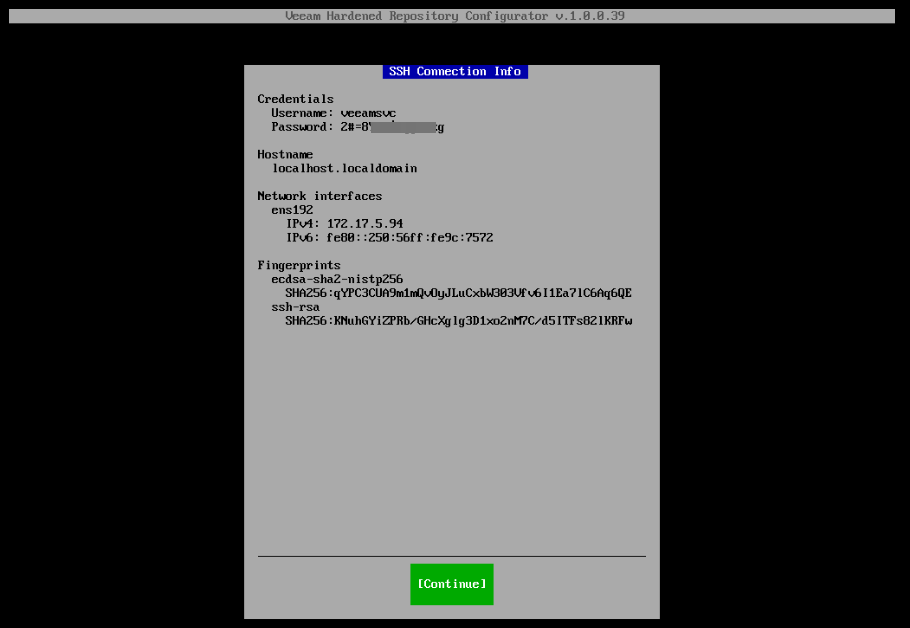
Task: Select localhost.localdomain hostname value
Action: (x=345, y=168)
